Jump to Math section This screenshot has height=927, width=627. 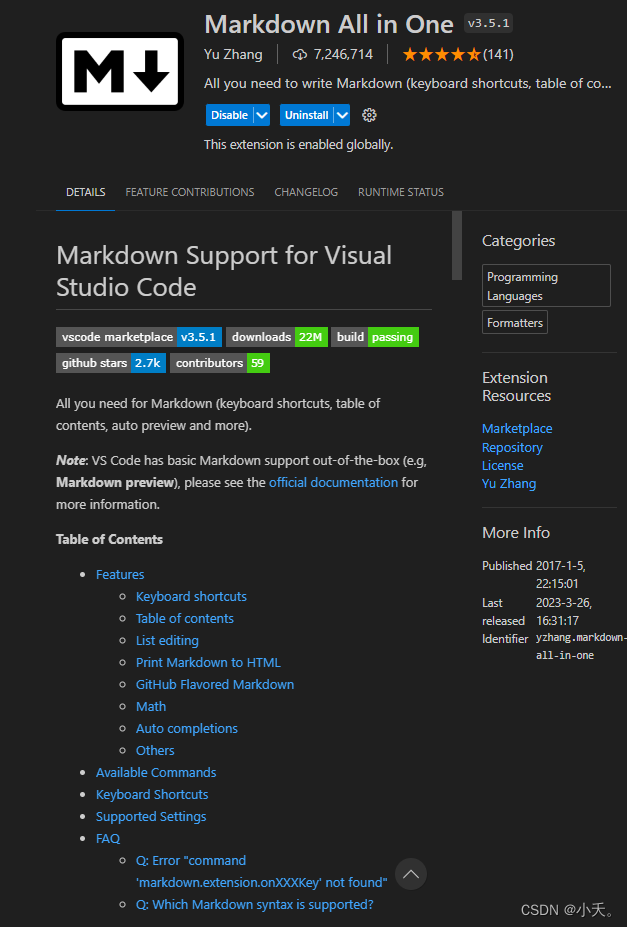pyautogui.click(x=151, y=706)
